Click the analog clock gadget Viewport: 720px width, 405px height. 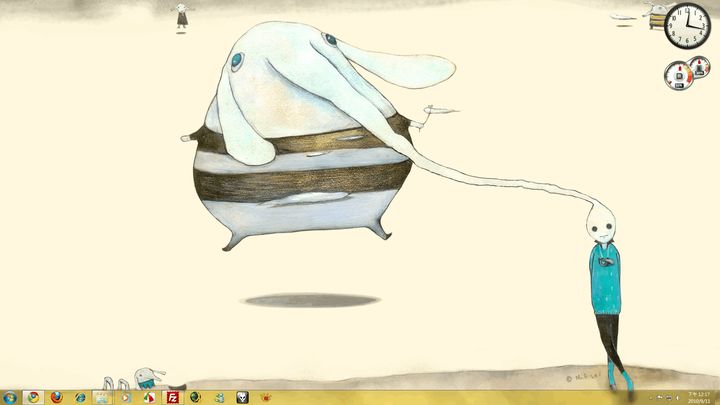(687, 26)
